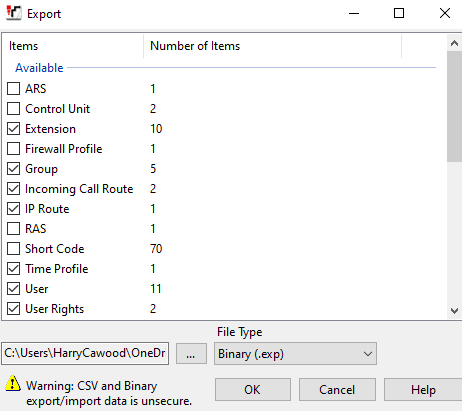Tick the Firewall Profile checkbox
Image resolution: width=462 pixels, height=411 pixels.
pyautogui.click(x=13, y=149)
